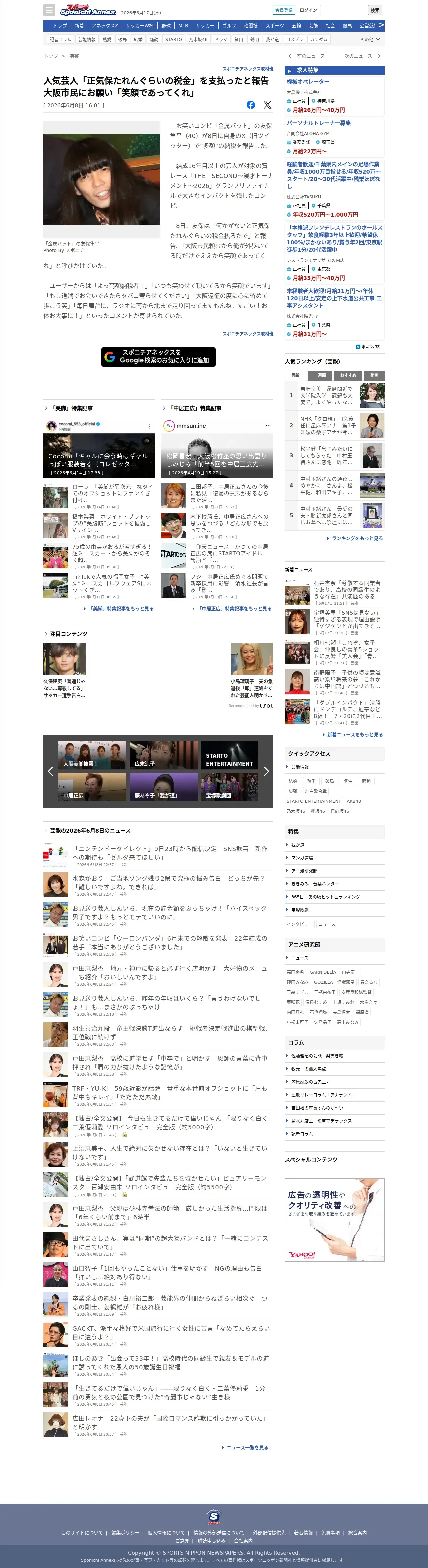
Task: Expand the 芸能情報 quick access section
Action: pos(334,767)
